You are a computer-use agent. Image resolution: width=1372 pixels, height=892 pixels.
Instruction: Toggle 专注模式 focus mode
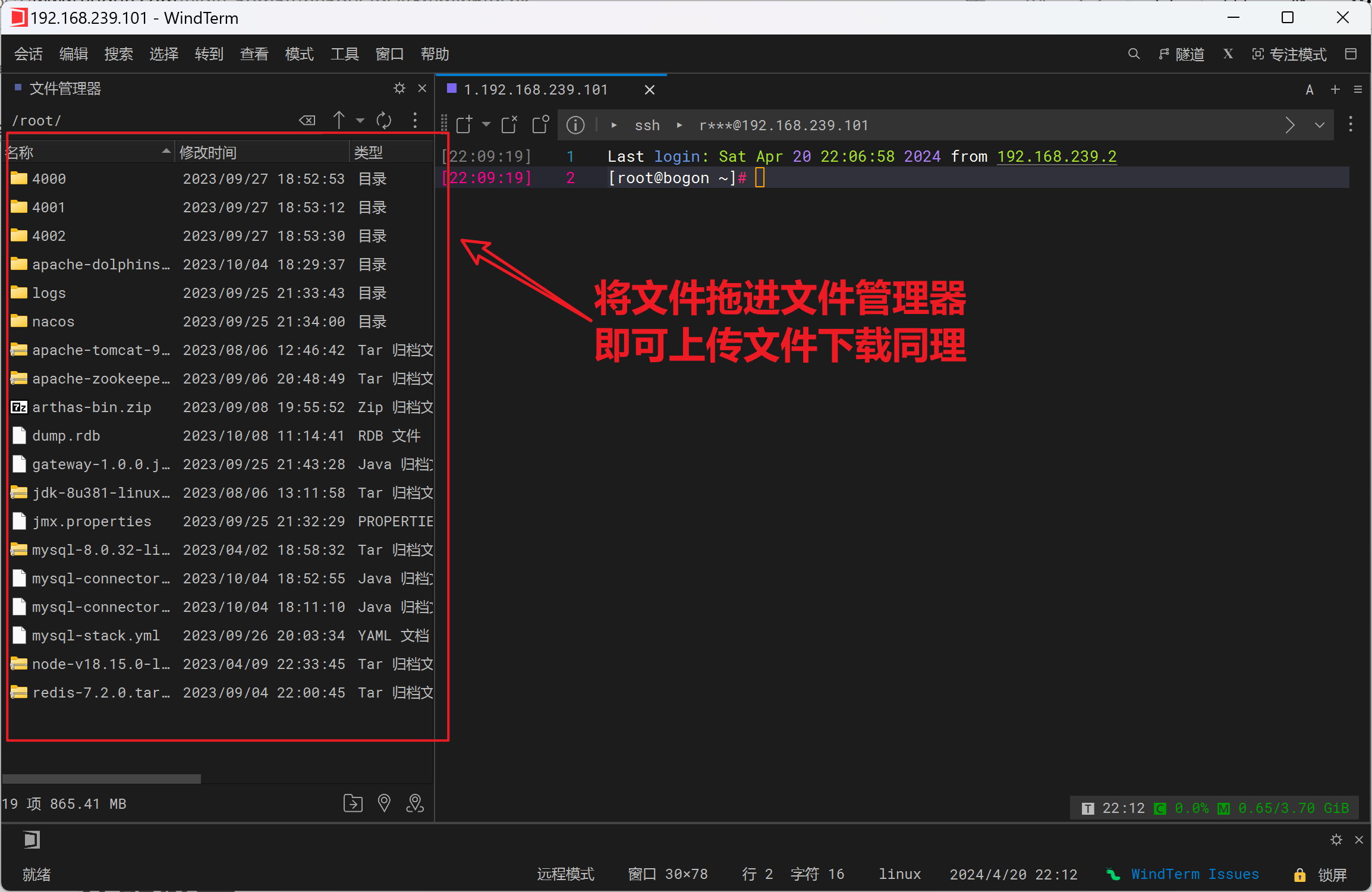[1289, 54]
